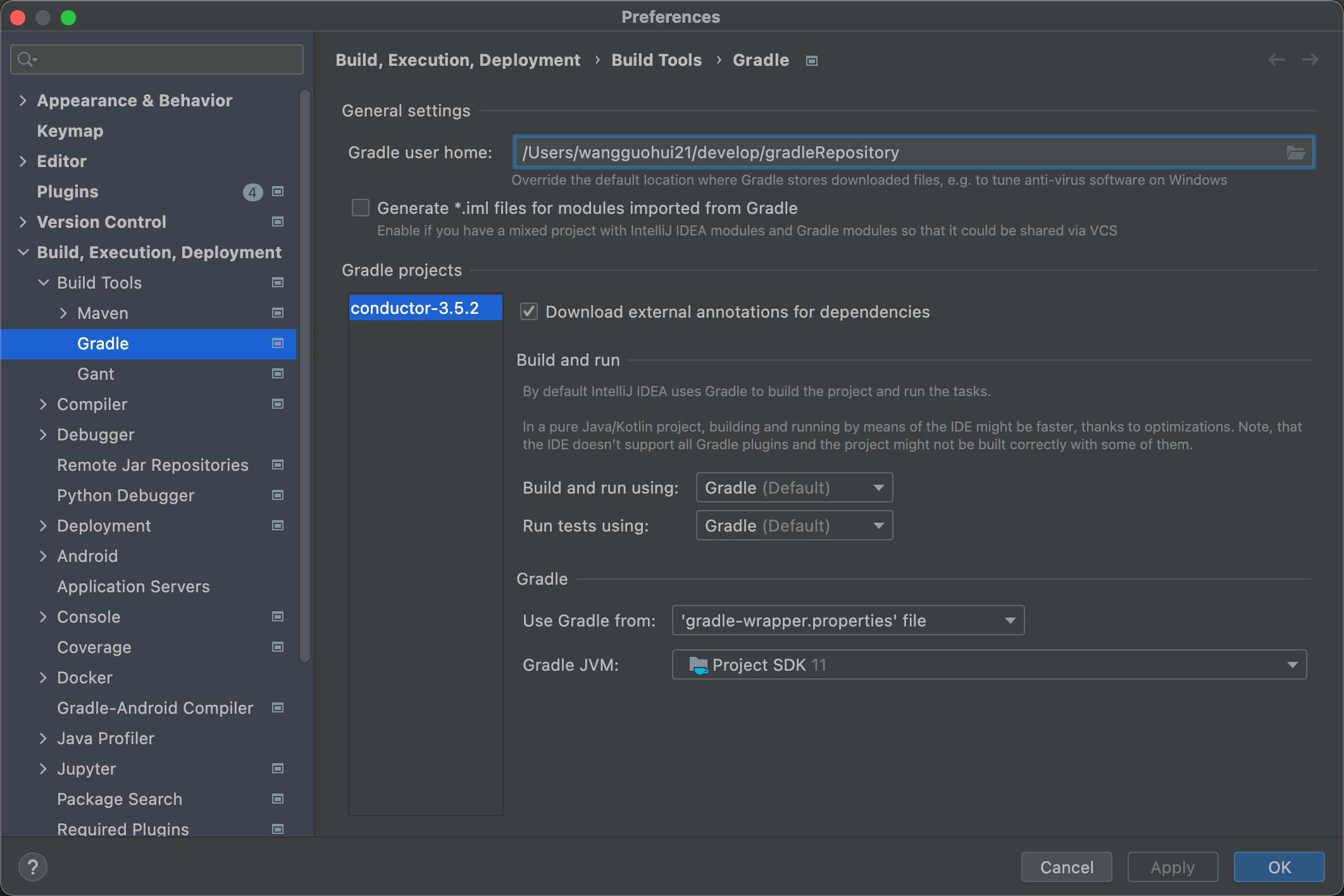Click the settings tree vertical scrollbar
This screenshot has height=896, width=1344.
[305, 376]
